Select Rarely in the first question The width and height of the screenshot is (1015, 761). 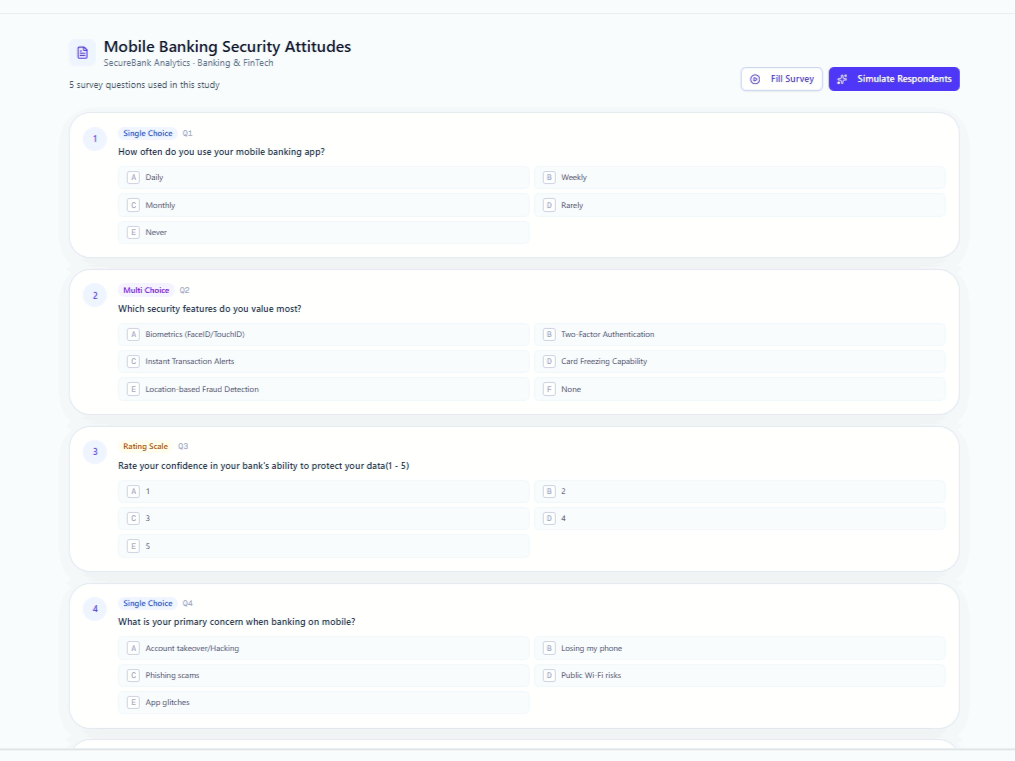coord(739,205)
